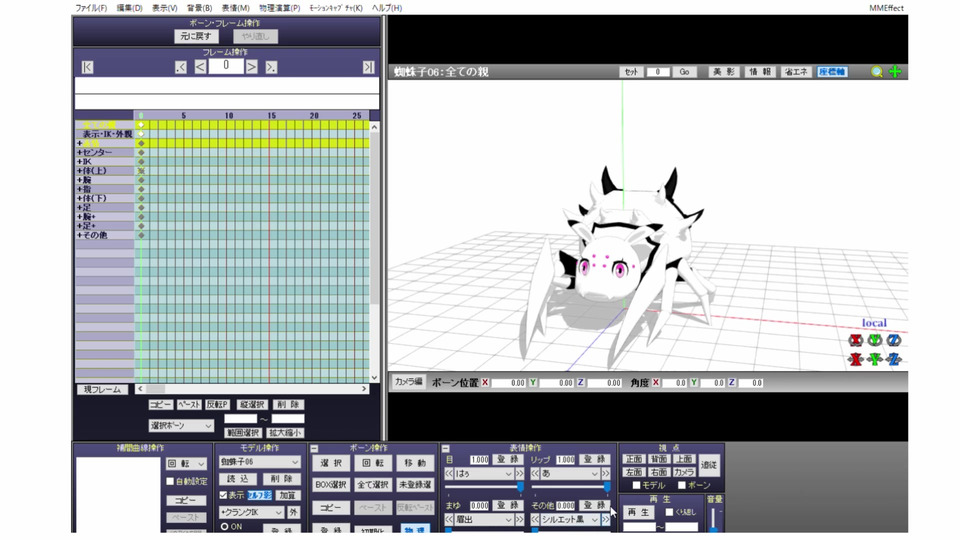Toggle the セルフ影 self-shadow button
This screenshot has height=540, width=960.
(x=259, y=495)
